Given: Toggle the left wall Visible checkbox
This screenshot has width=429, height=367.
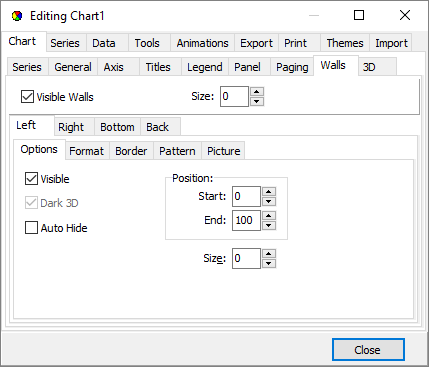Looking at the screenshot, I should [31, 179].
